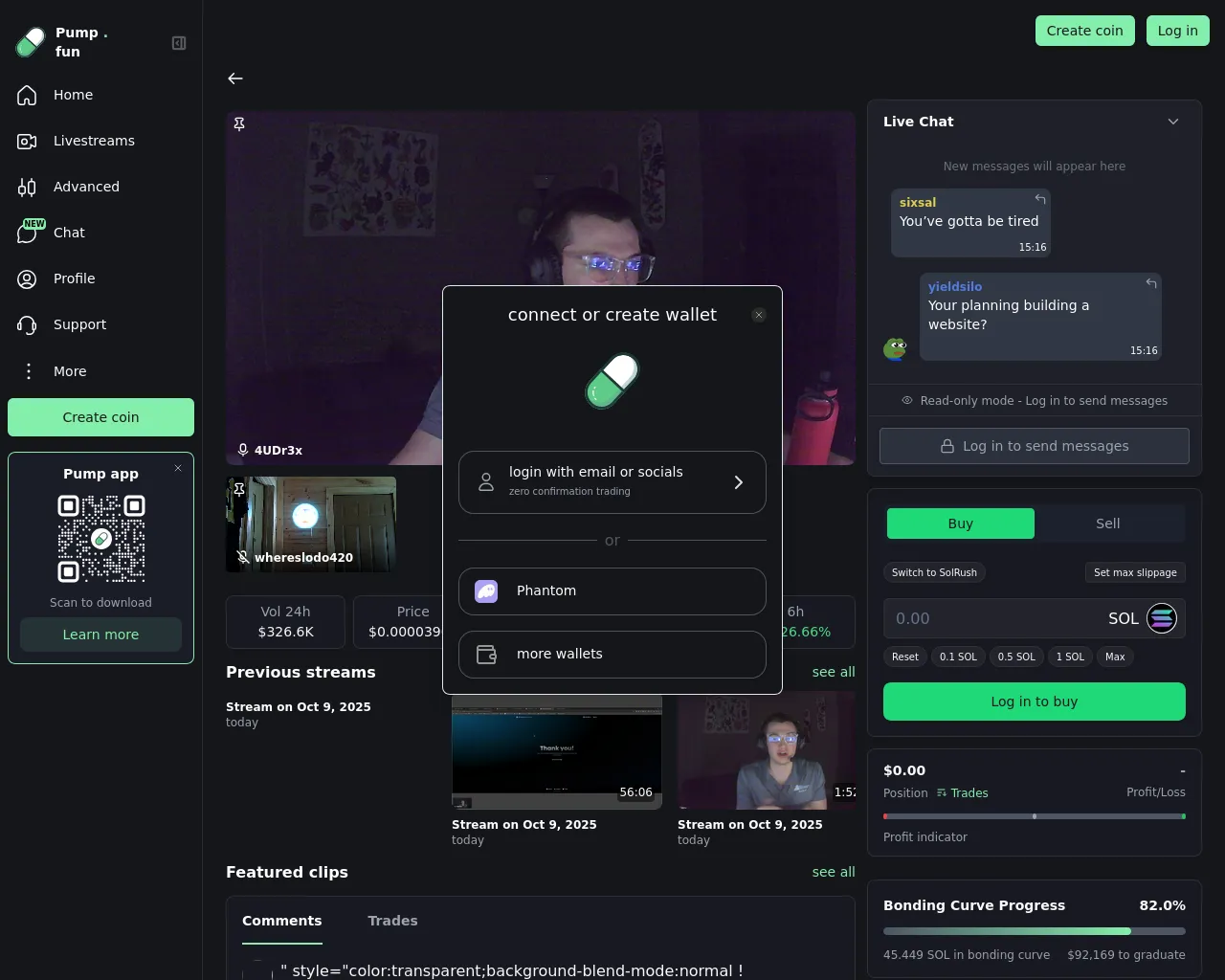Switch to the Sell tab
The image size is (1225, 980).
(x=1108, y=523)
